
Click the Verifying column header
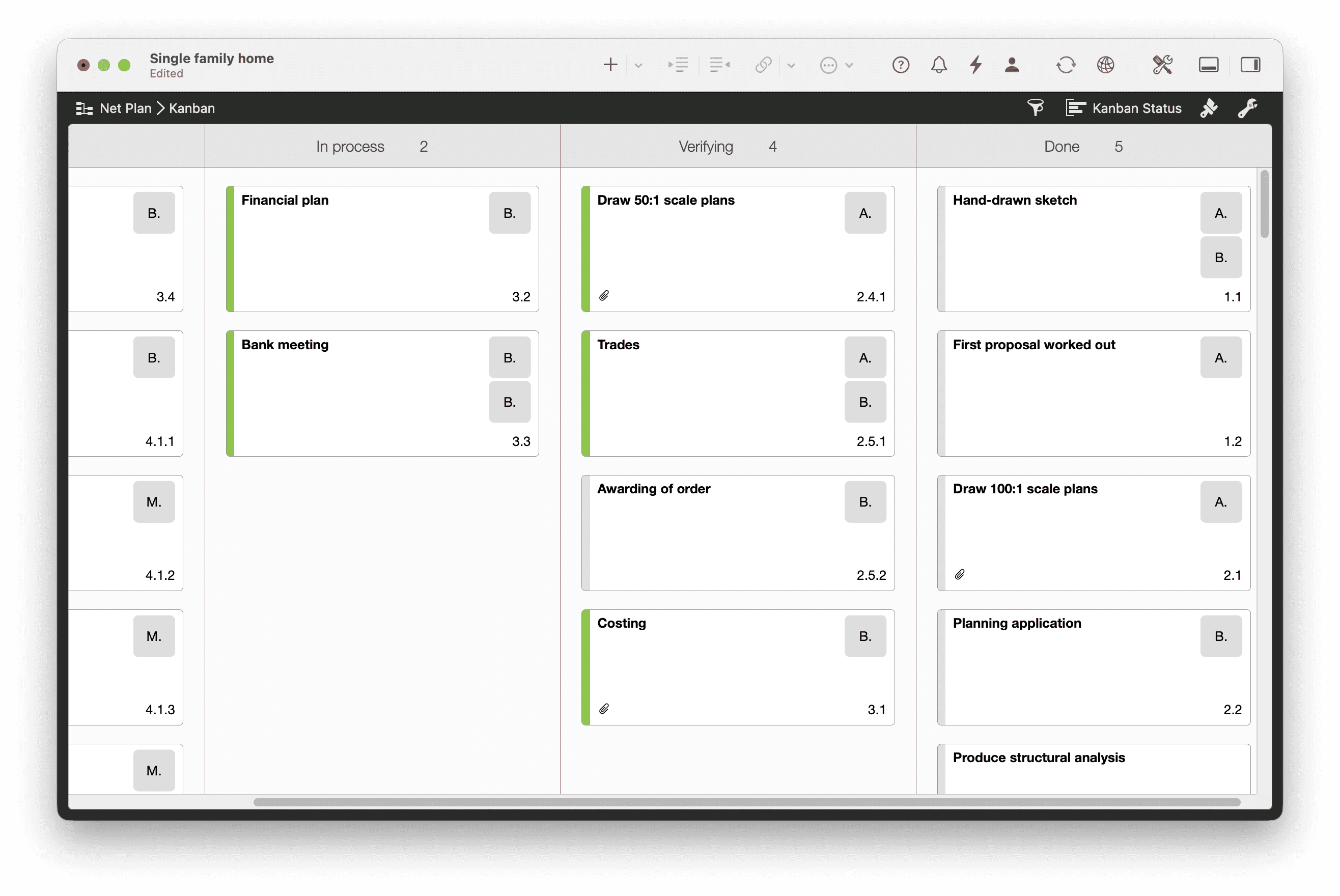738,146
